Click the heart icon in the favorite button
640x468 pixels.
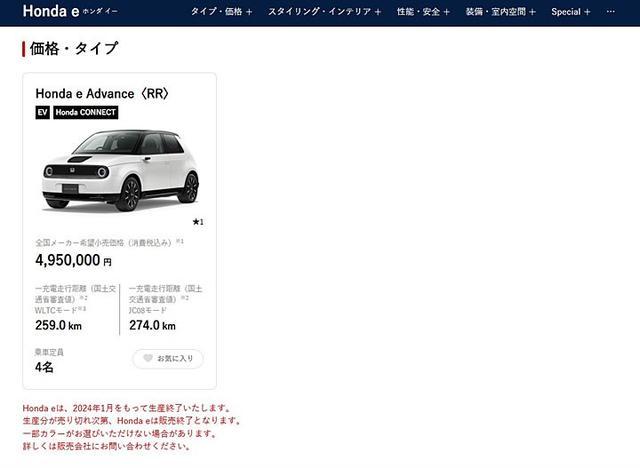point(148,358)
